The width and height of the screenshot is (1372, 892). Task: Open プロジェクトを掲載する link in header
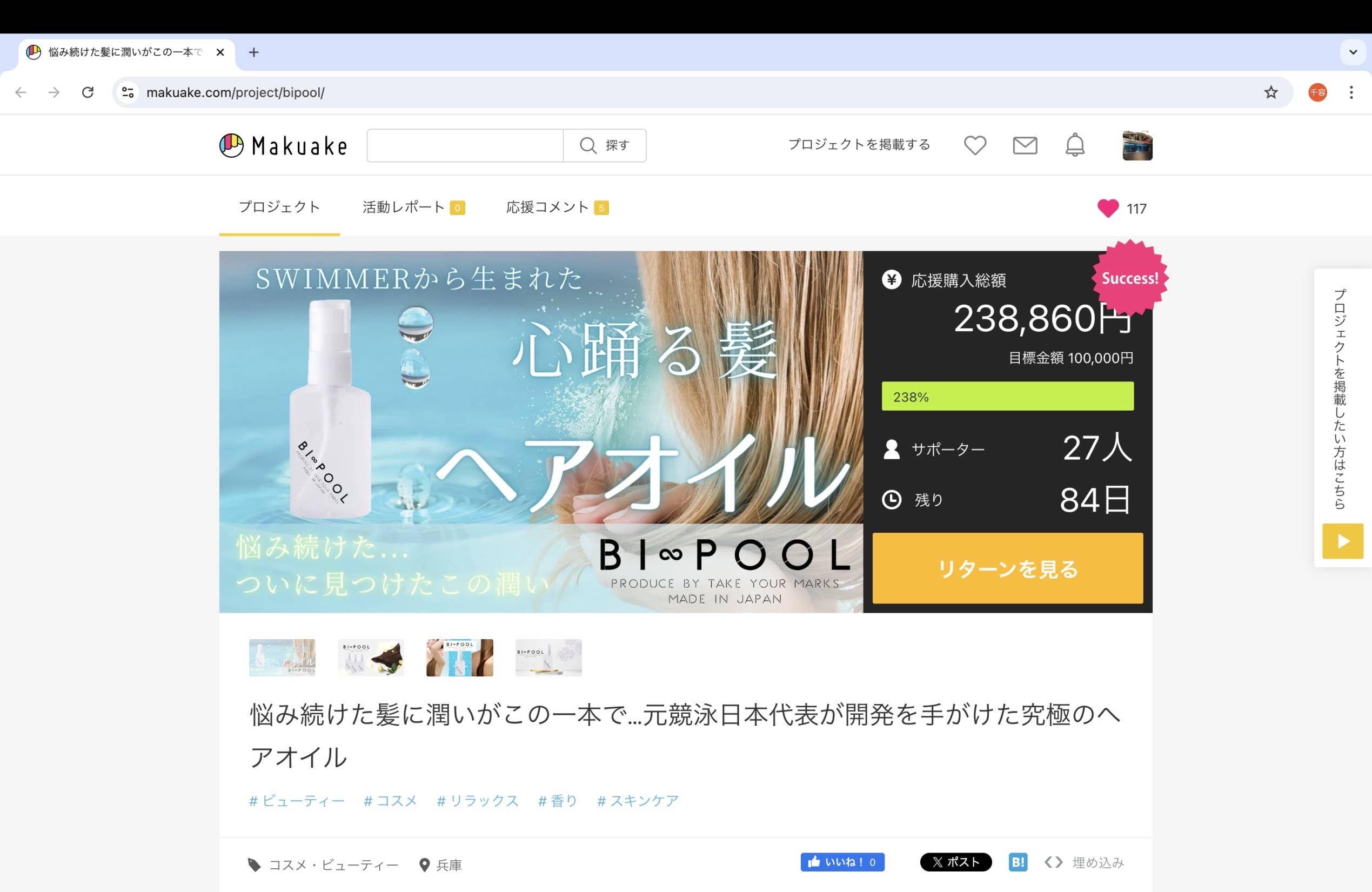[859, 145]
